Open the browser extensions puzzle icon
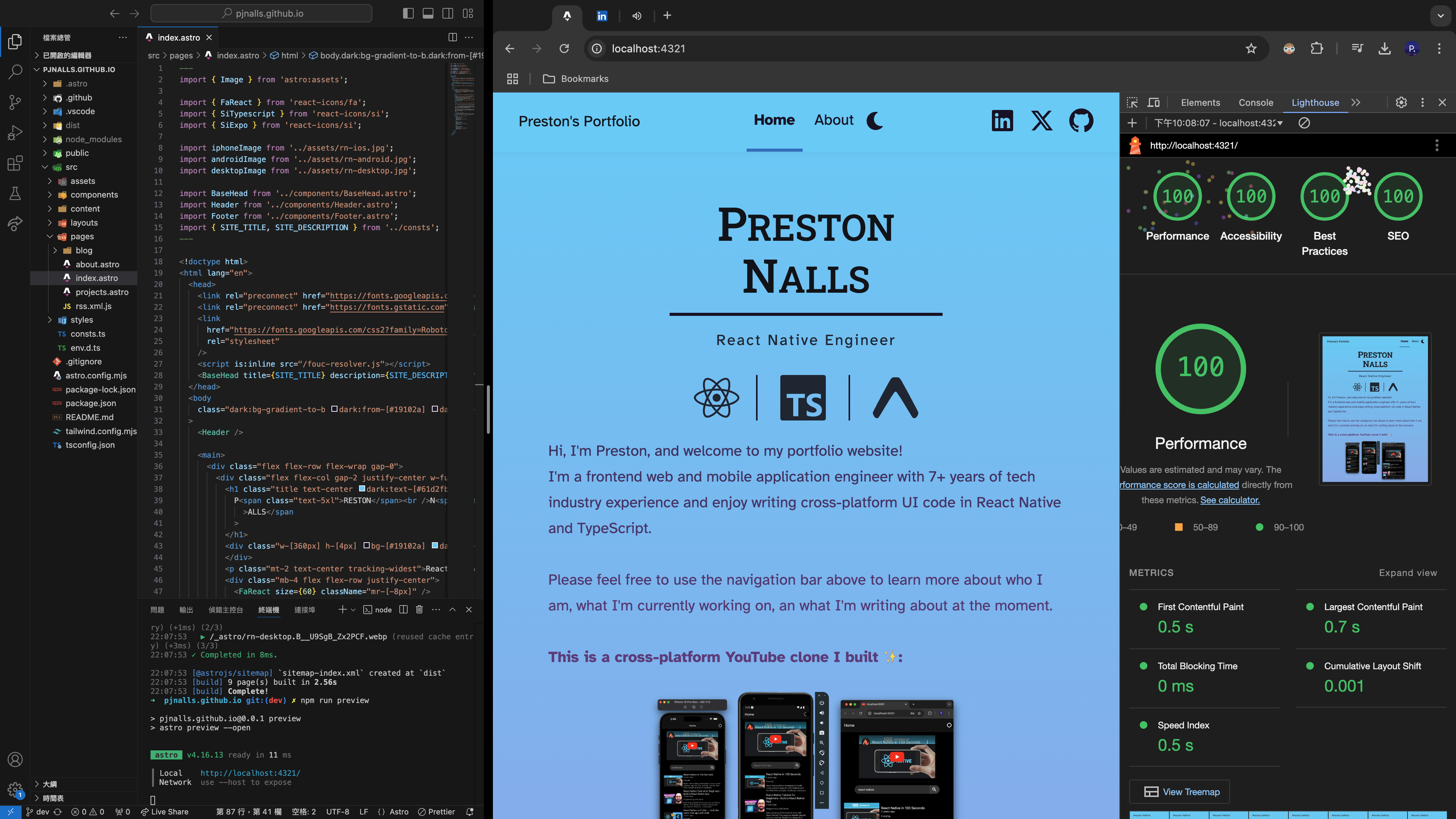 point(1316,49)
